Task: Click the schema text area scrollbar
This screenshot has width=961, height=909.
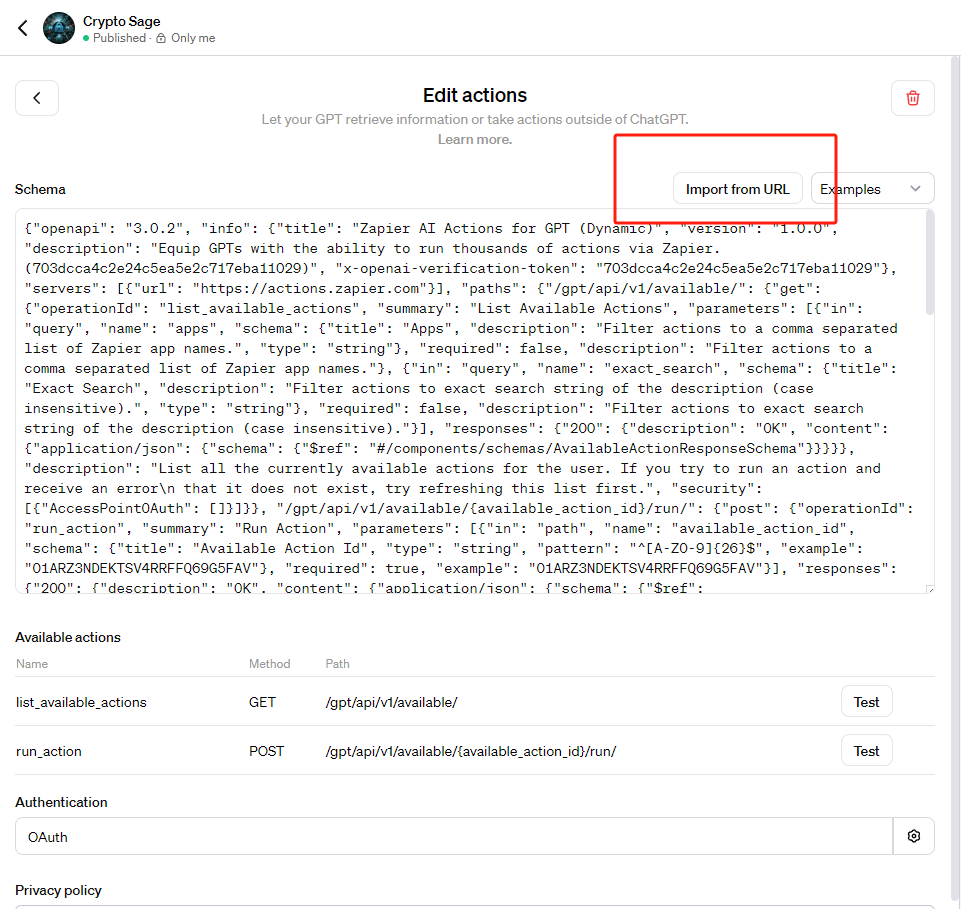Action: (x=930, y=264)
